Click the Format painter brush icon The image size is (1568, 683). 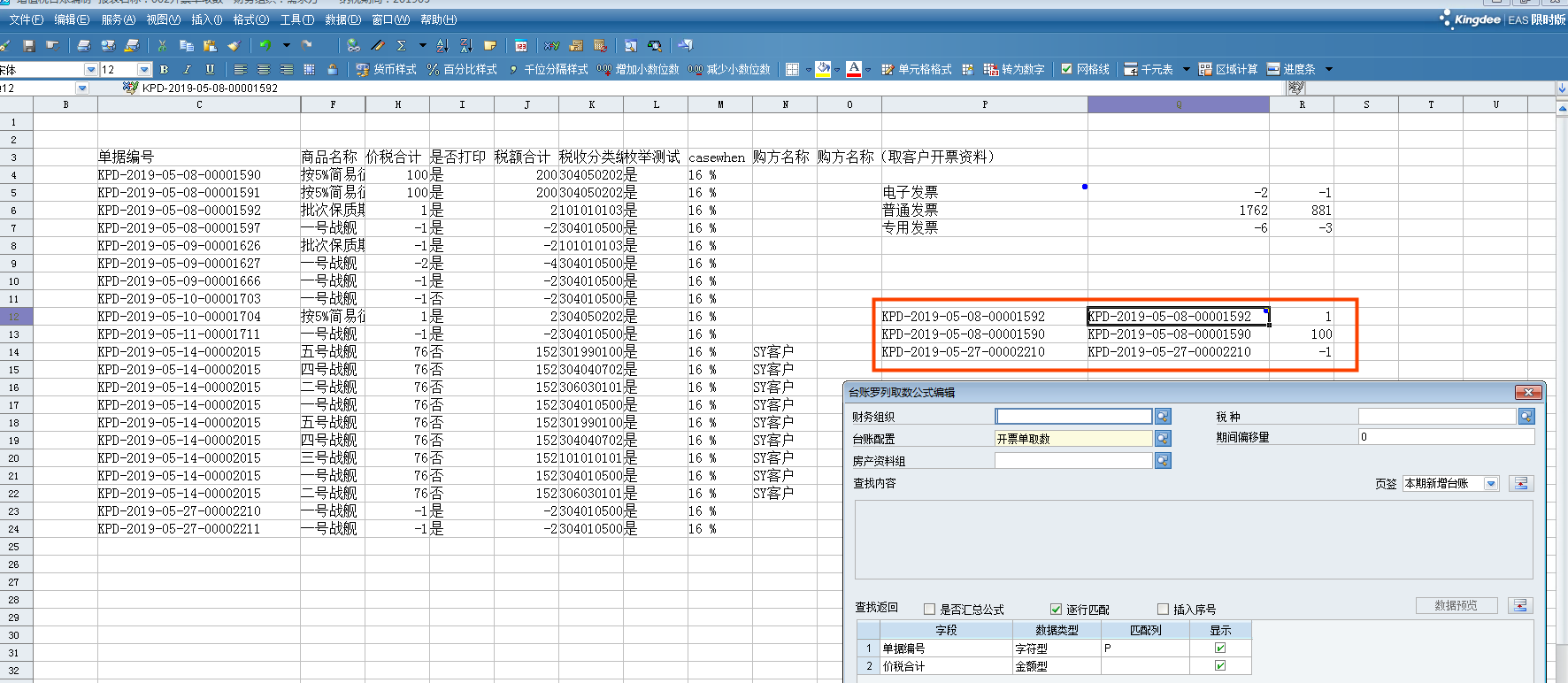[234, 45]
